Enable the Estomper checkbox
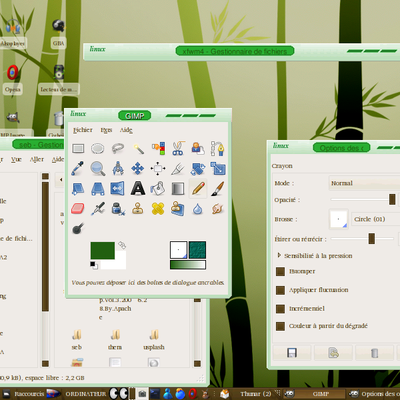The image size is (400, 400). pyautogui.click(x=280, y=271)
